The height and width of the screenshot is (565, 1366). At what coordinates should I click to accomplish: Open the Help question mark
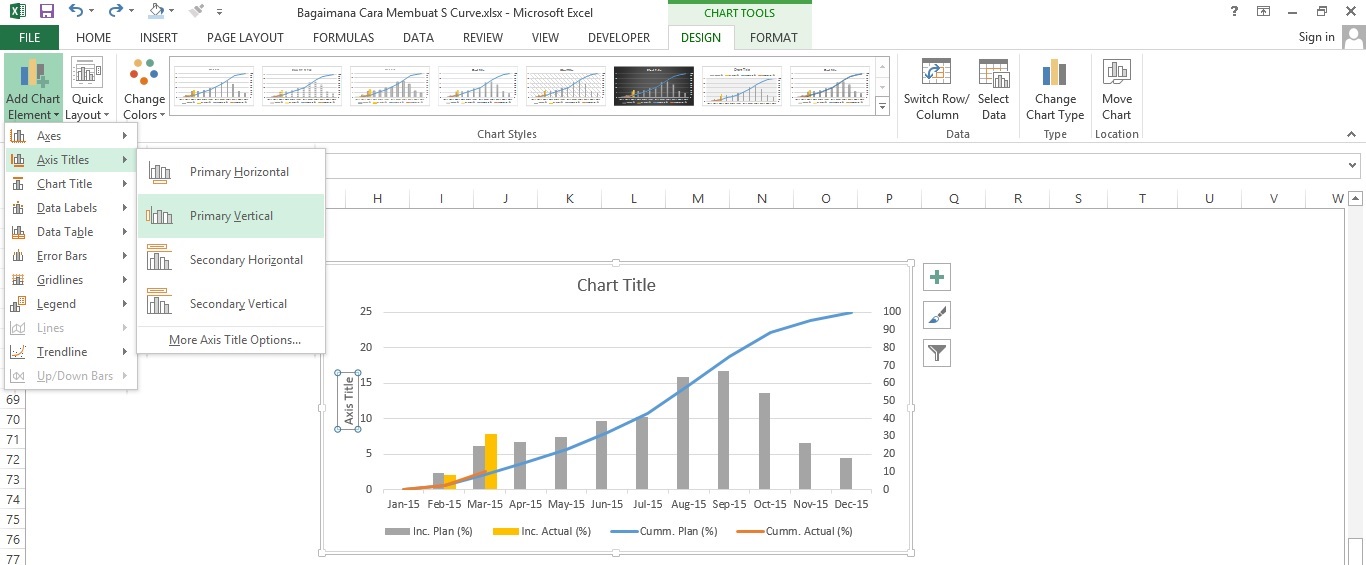click(1235, 11)
